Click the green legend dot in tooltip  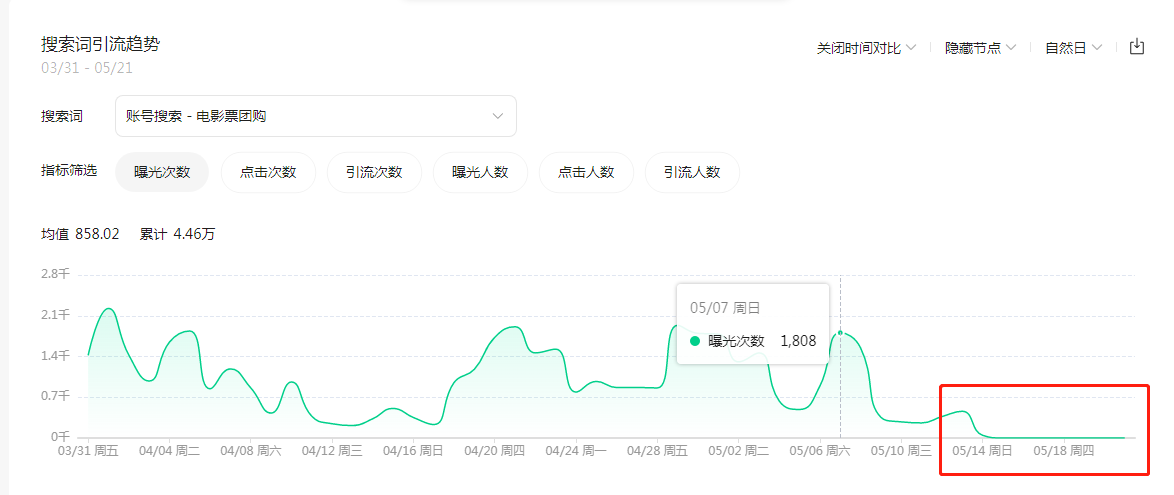(x=695, y=341)
